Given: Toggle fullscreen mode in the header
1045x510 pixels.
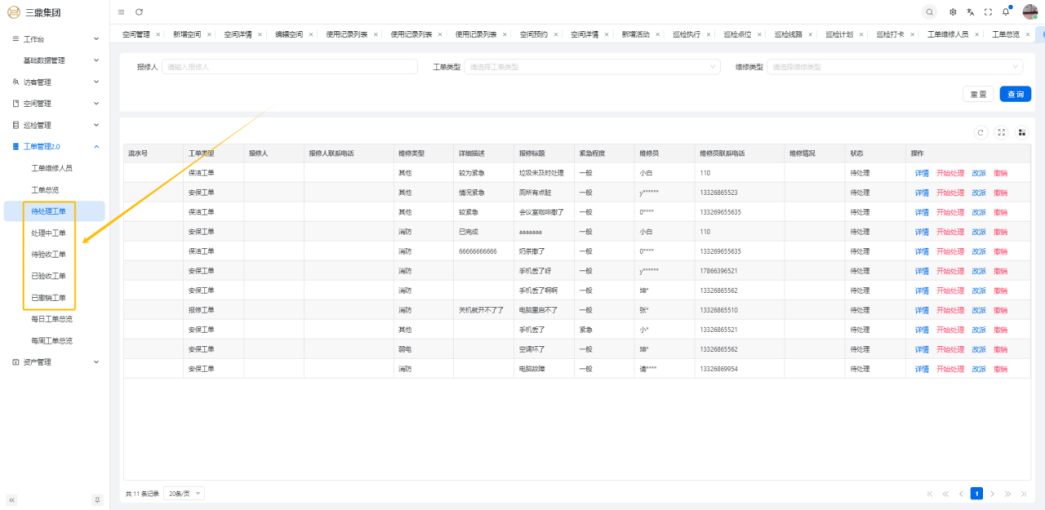Looking at the screenshot, I should coord(988,12).
